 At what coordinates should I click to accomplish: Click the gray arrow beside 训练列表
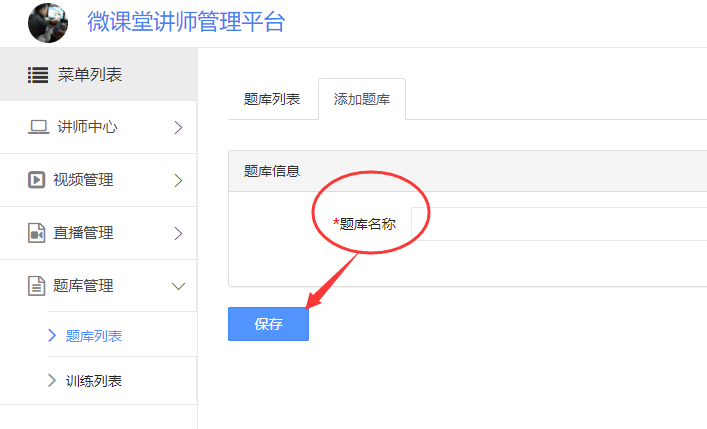pos(52,380)
